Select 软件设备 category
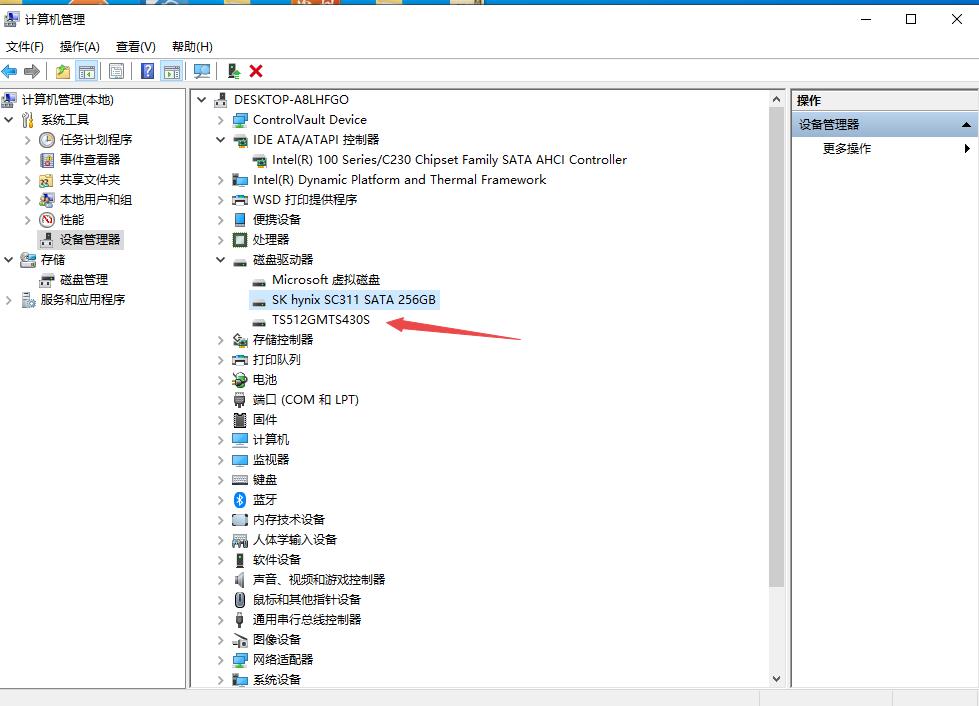Viewport: 979px width, 706px height. (277, 559)
